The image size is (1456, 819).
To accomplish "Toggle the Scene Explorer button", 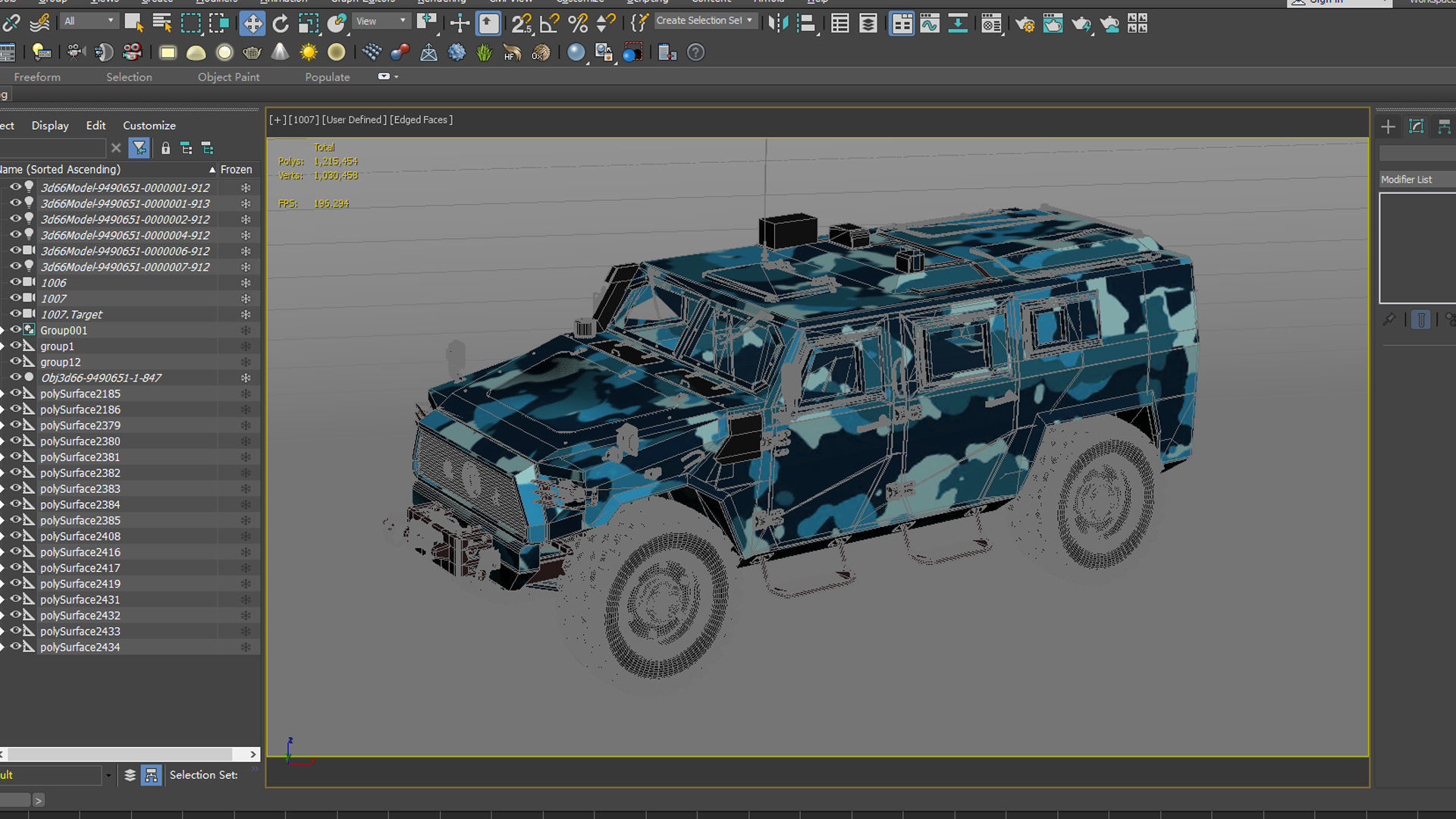I will (840, 24).
